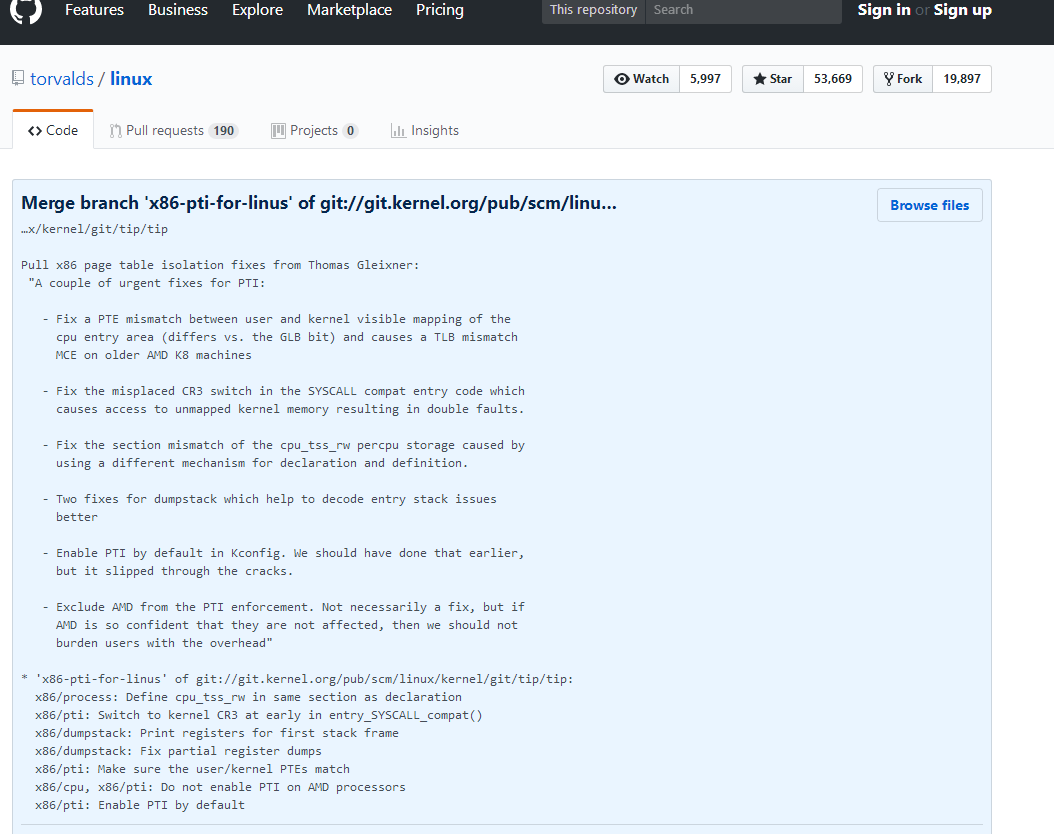Click the Sign up link
Screen dimensions: 1054x834
tap(962, 10)
